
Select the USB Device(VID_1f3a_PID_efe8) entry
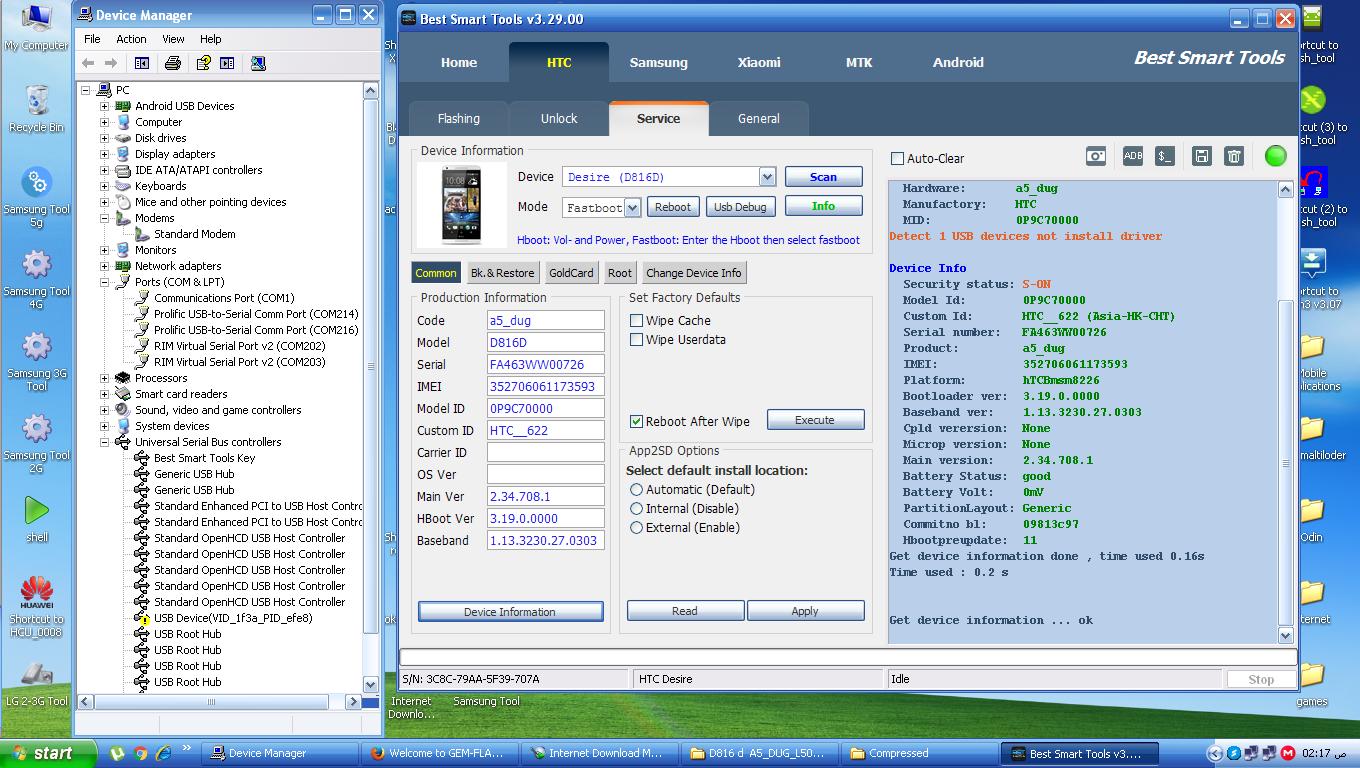point(233,618)
